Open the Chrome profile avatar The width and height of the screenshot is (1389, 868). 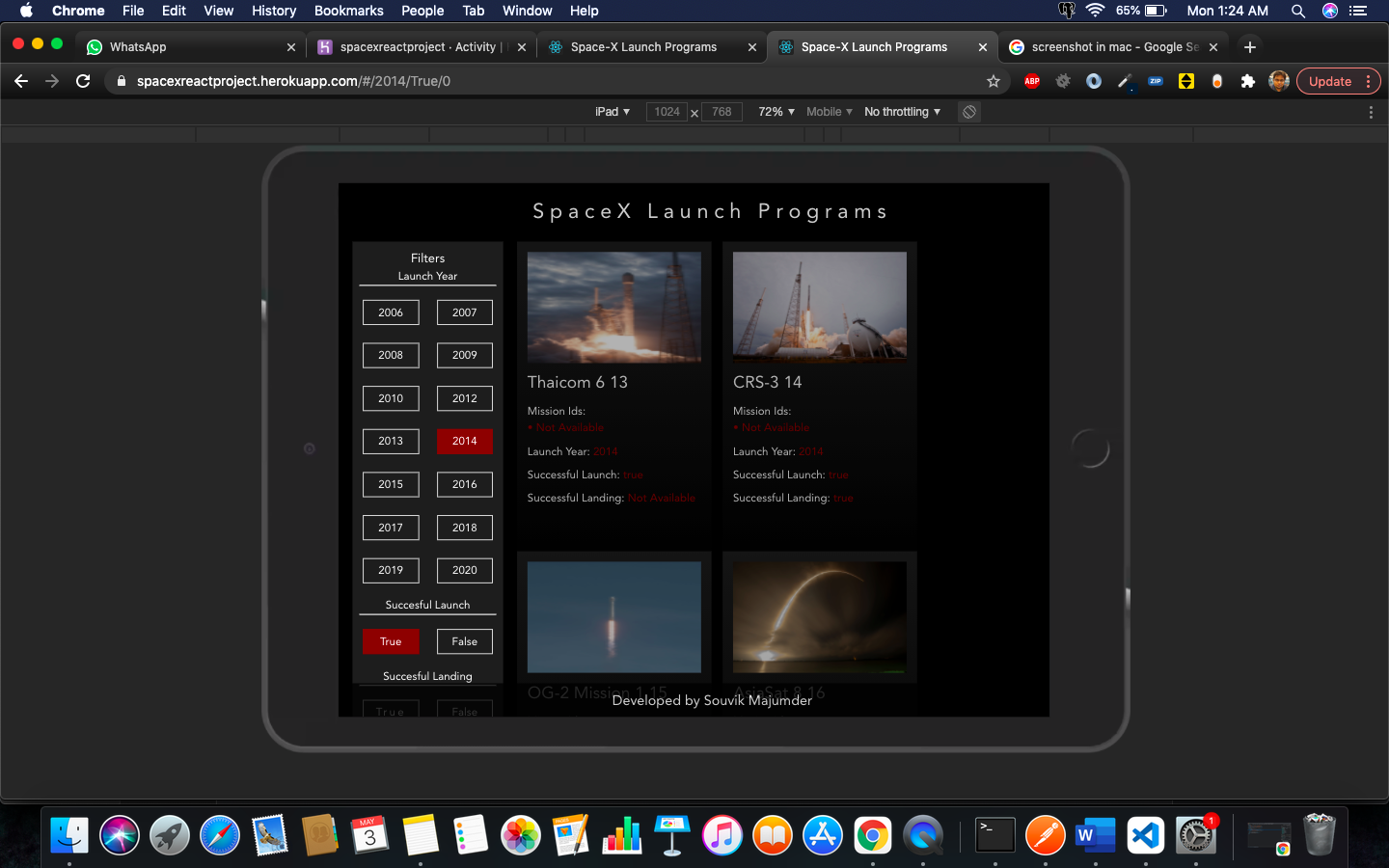pos(1279,81)
